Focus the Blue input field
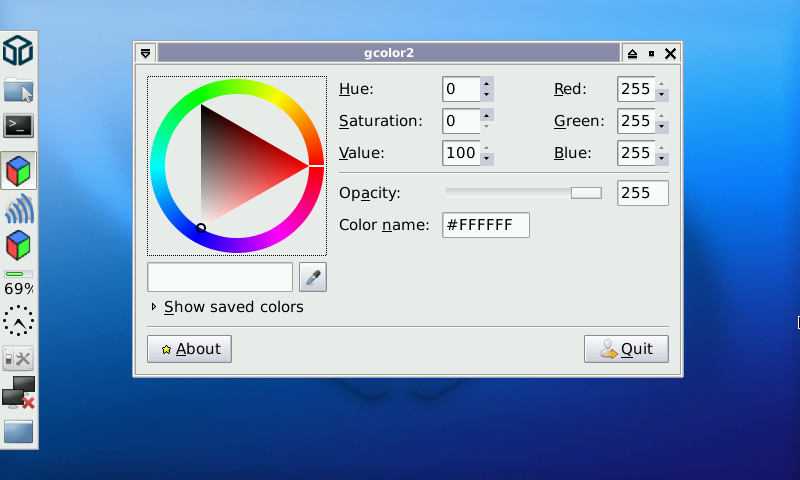Image resolution: width=800 pixels, height=480 pixels. (x=636, y=153)
